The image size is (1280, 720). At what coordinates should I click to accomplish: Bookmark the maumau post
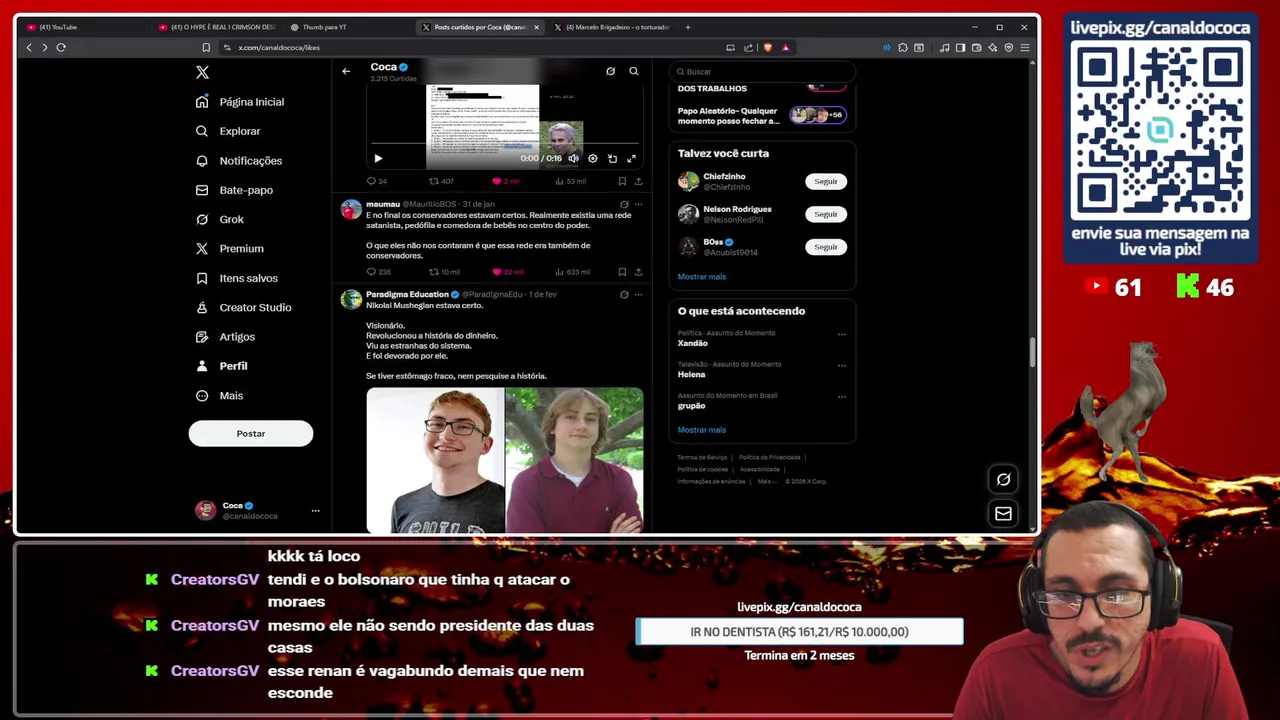pyautogui.click(x=622, y=272)
